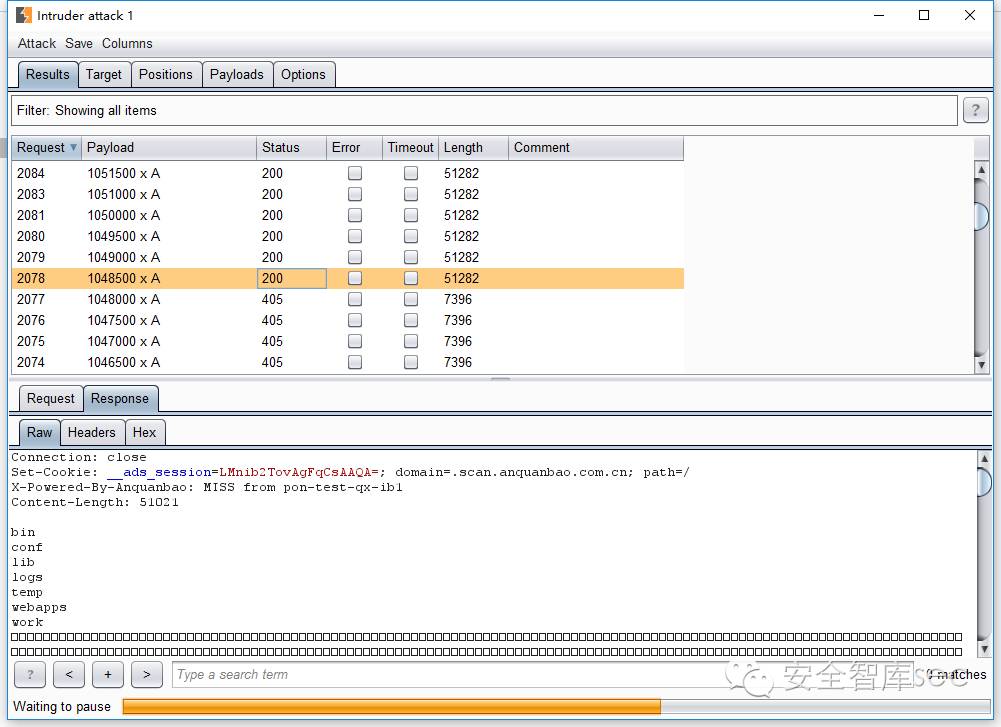Screen dimensions: 1001x727
Task: Click the results table scroll up arrow
Action: (x=982, y=169)
